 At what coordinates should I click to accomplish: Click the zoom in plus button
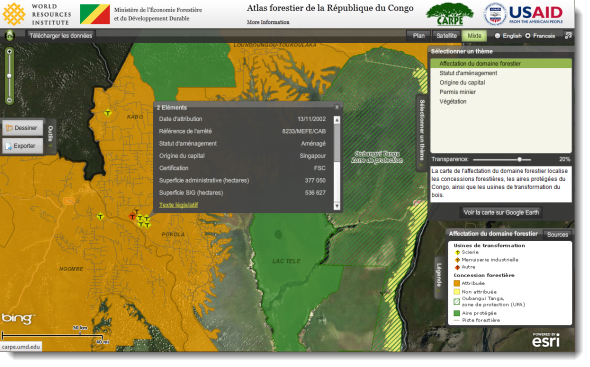pyautogui.click(x=9, y=51)
